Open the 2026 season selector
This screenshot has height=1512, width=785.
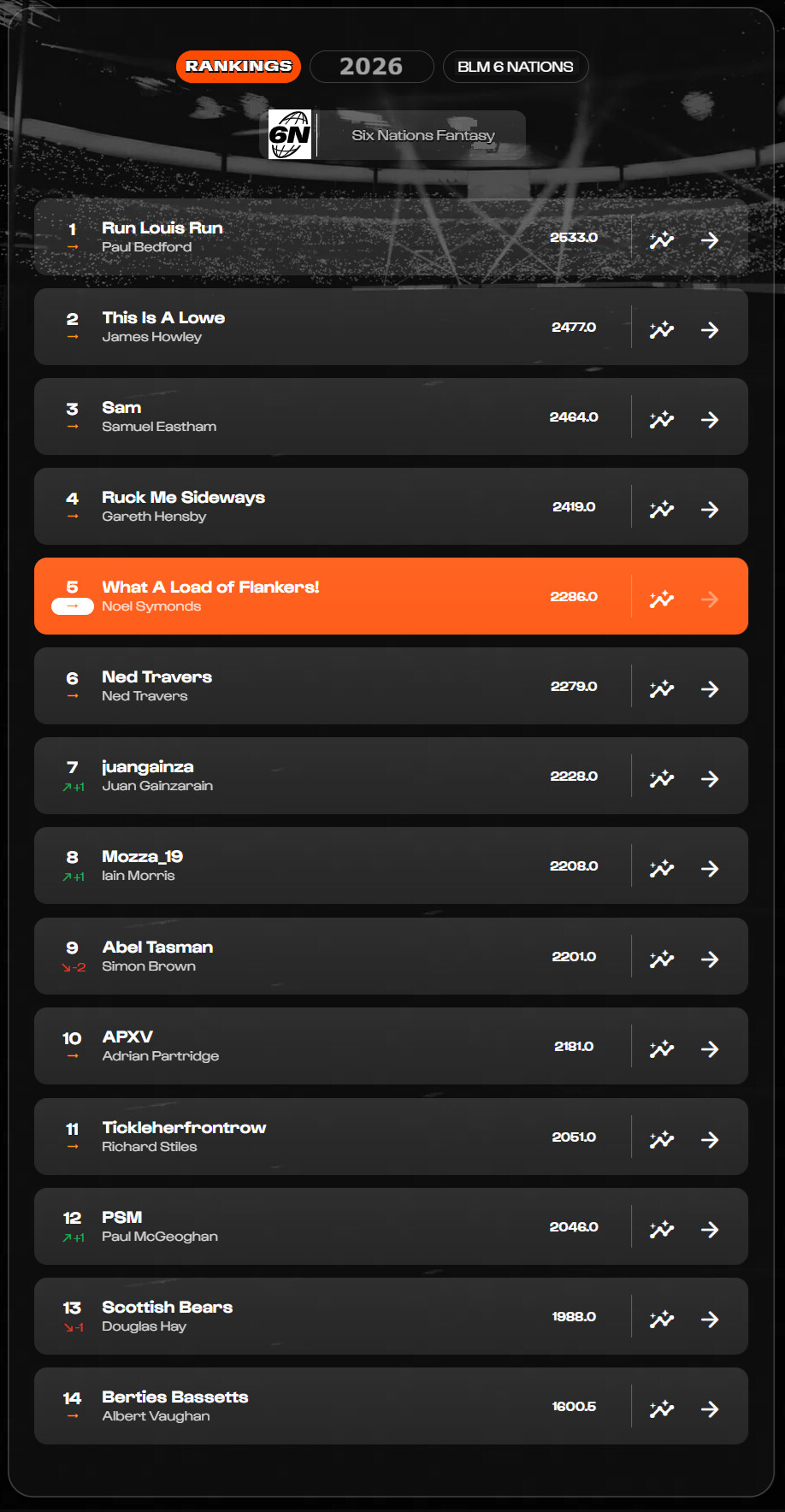[x=371, y=67]
